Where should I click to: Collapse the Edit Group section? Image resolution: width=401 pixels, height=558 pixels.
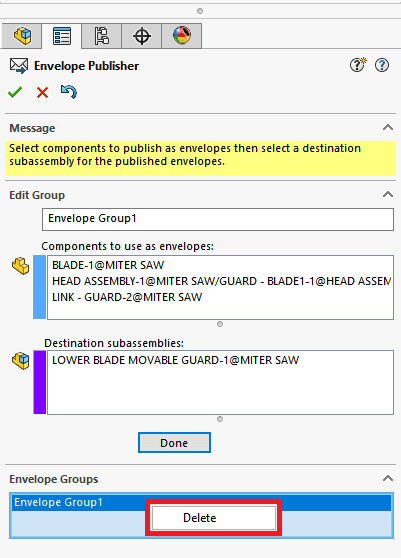[x=388, y=194]
